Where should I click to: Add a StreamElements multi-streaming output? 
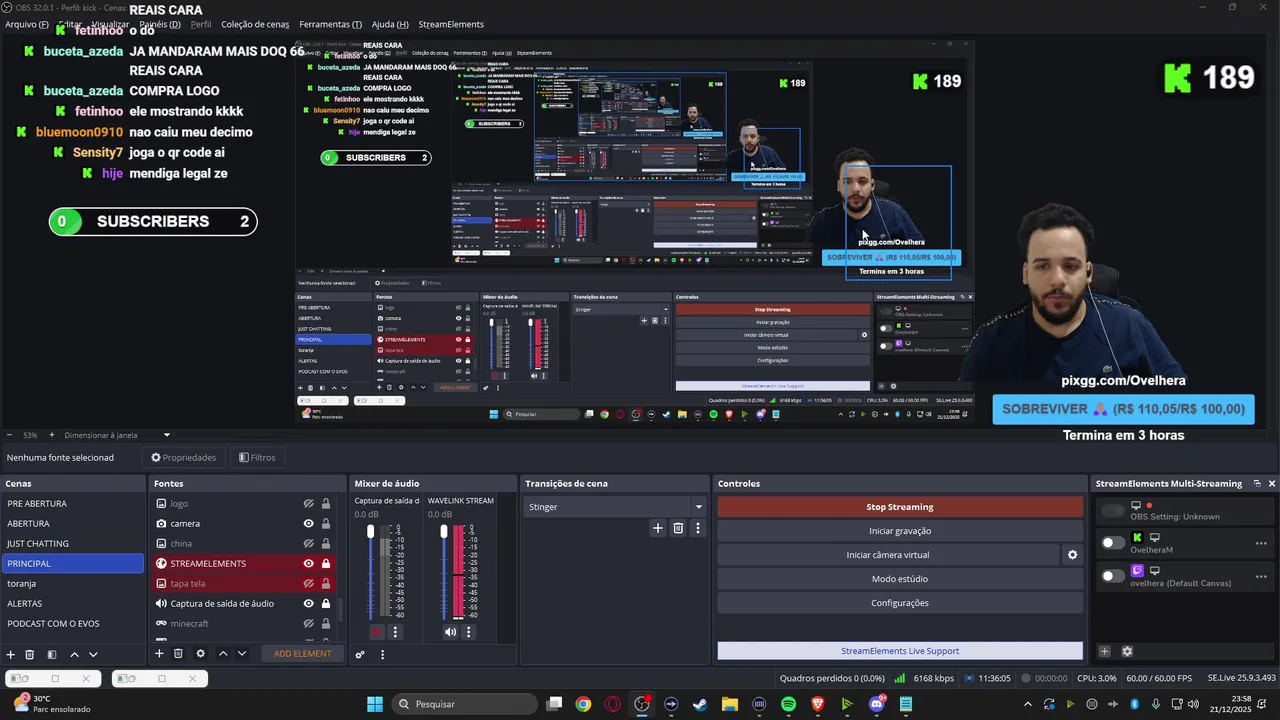tap(1105, 651)
